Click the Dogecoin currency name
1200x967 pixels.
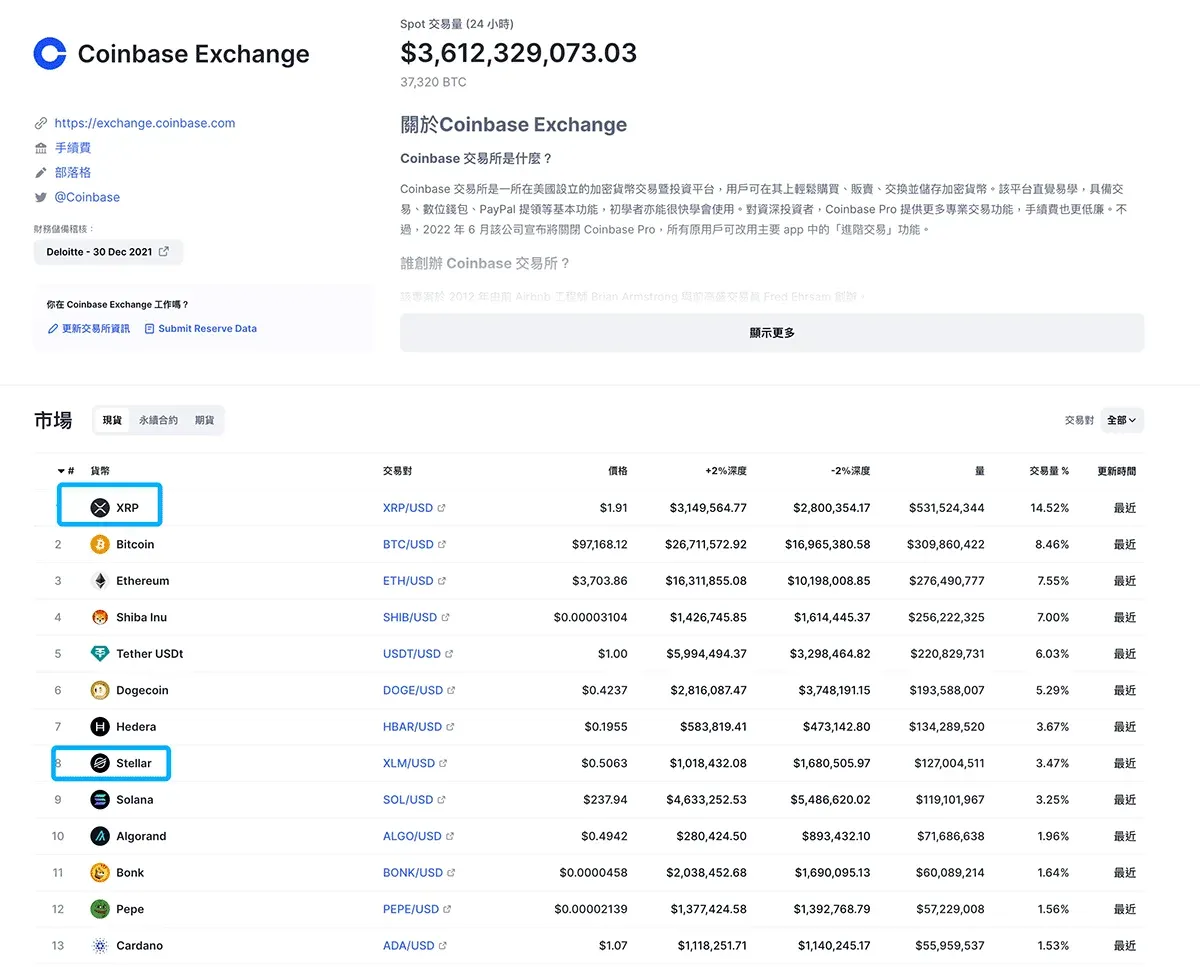point(142,690)
